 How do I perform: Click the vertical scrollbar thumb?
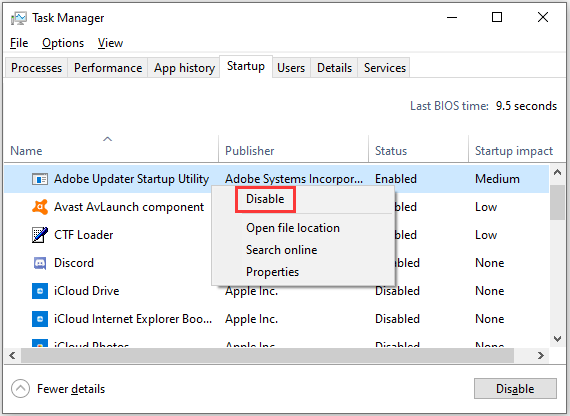coord(557,203)
